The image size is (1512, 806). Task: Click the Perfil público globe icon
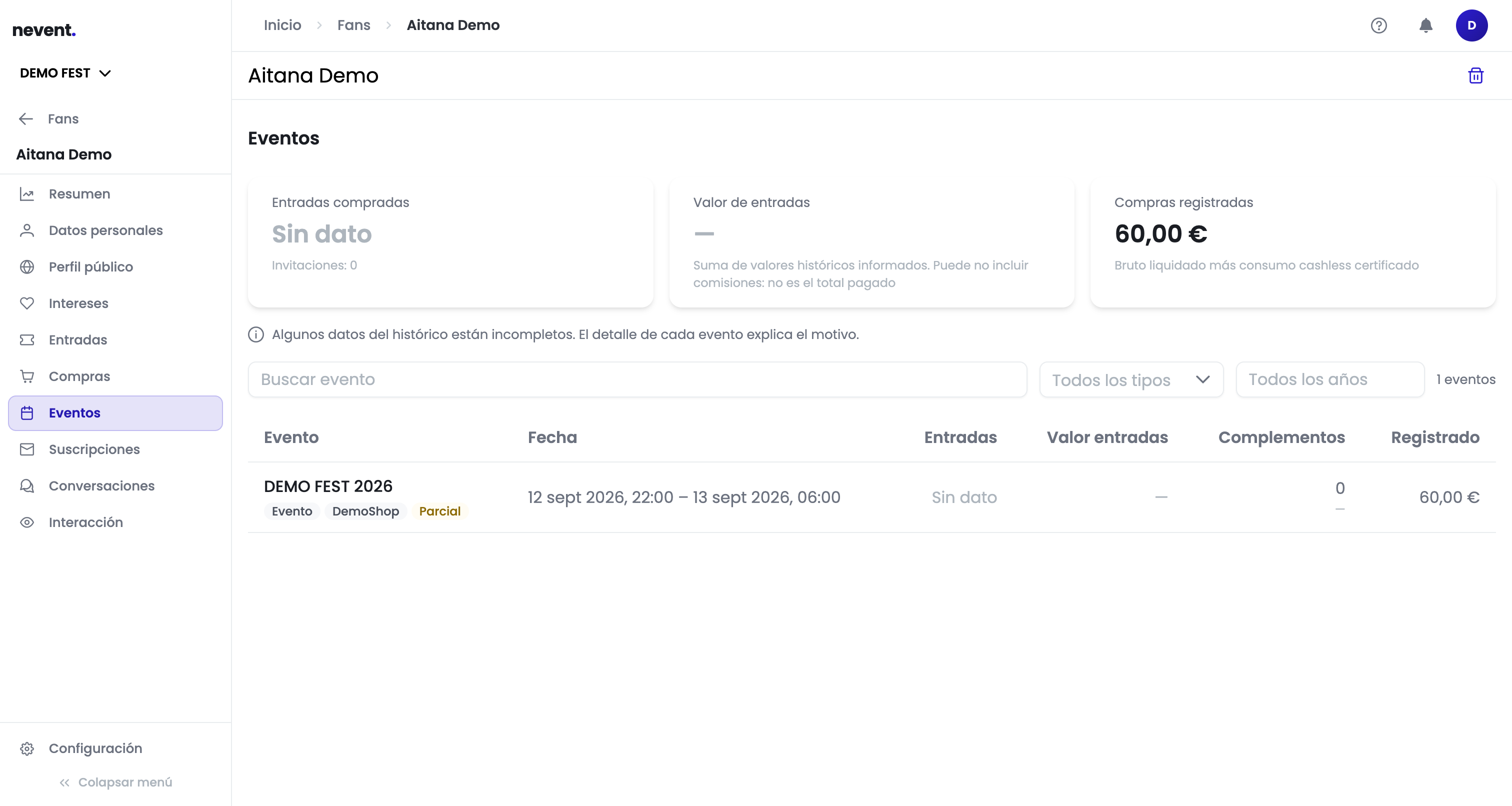(27, 266)
